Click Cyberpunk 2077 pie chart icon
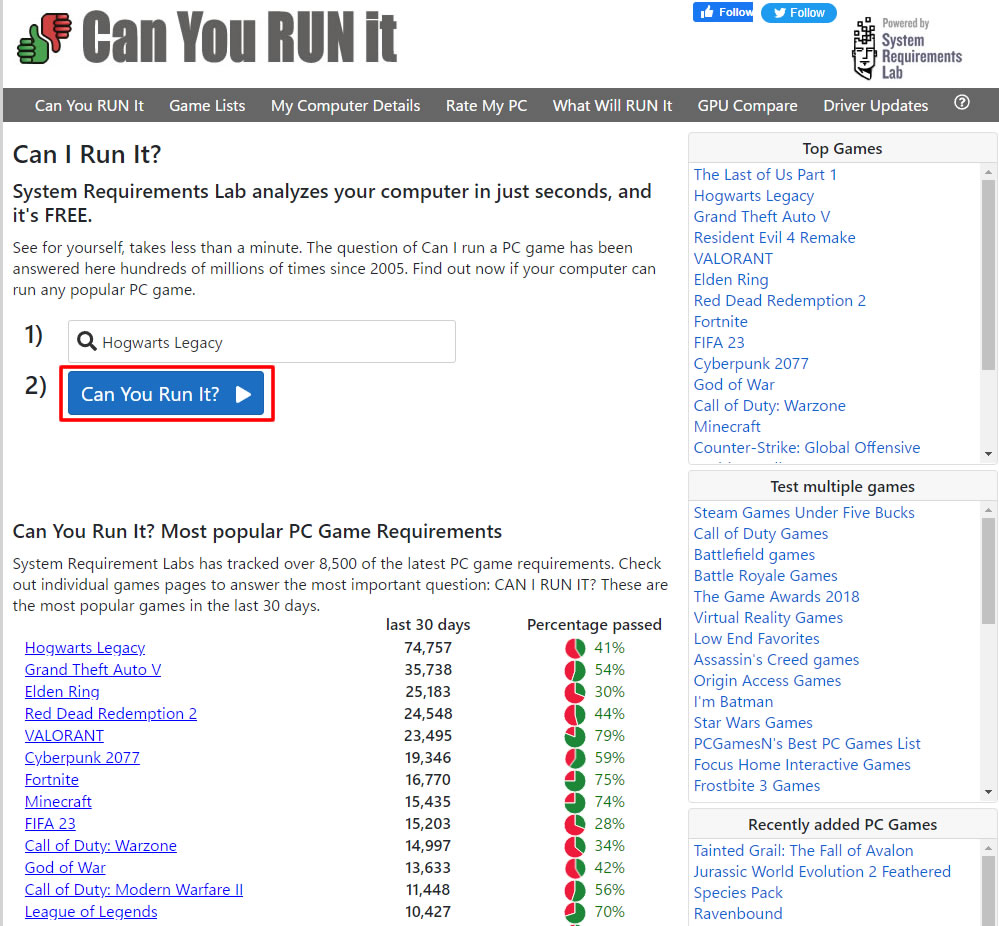 575,758
